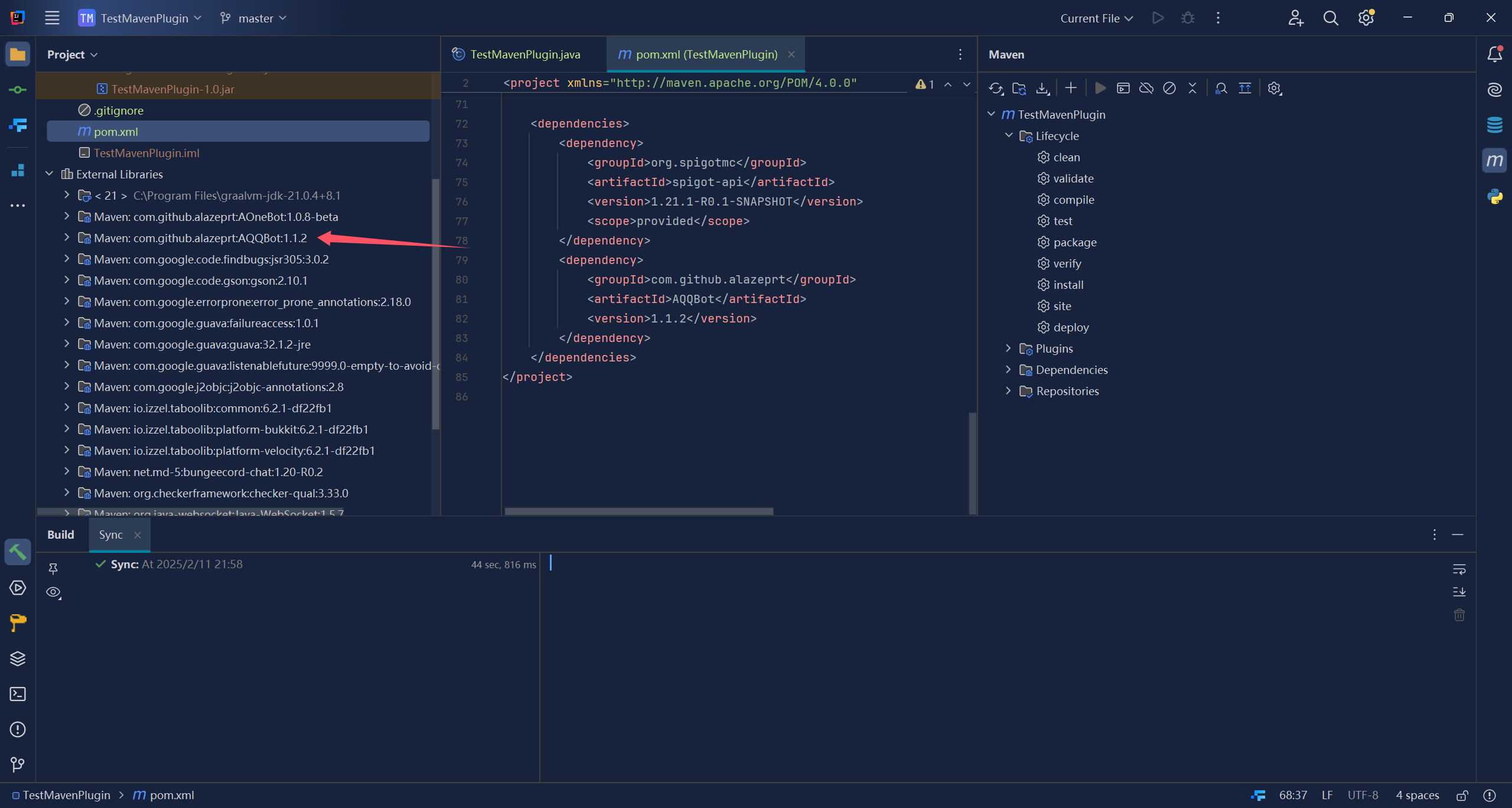Viewport: 1512px width, 808px height.
Task: Click Code With Me add-user icon
Action: [x=1295, y=18]
